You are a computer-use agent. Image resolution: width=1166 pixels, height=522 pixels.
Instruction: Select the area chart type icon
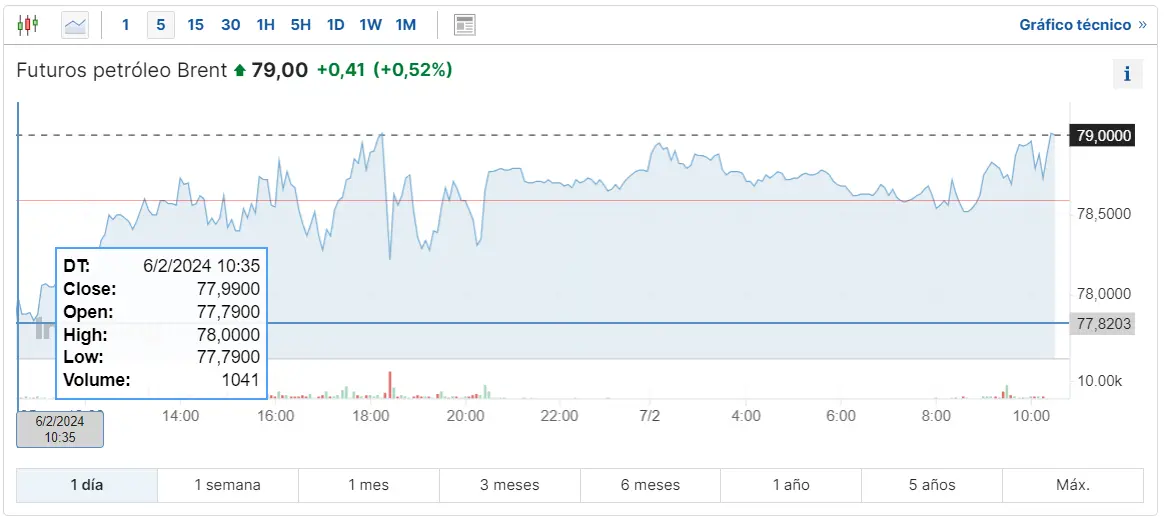coord(75,24)
